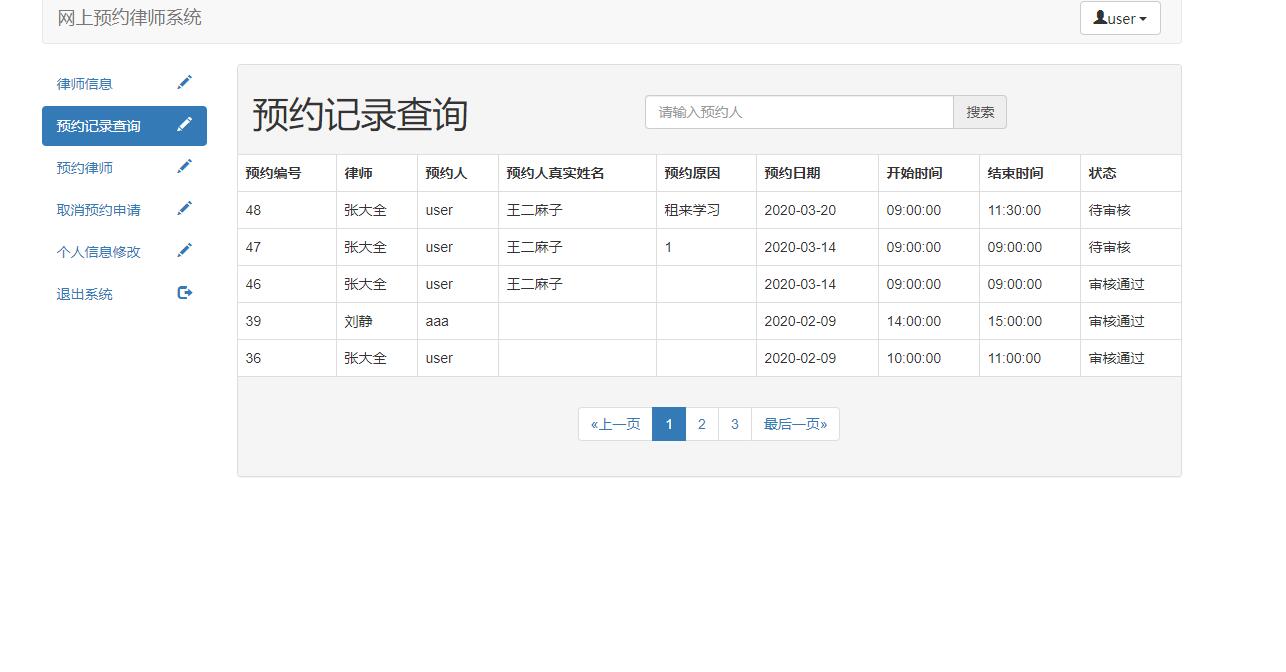Viewport: 1286px width, 672px height.
Task: Select the appointment record numbered 48
Action: [253, 210]
